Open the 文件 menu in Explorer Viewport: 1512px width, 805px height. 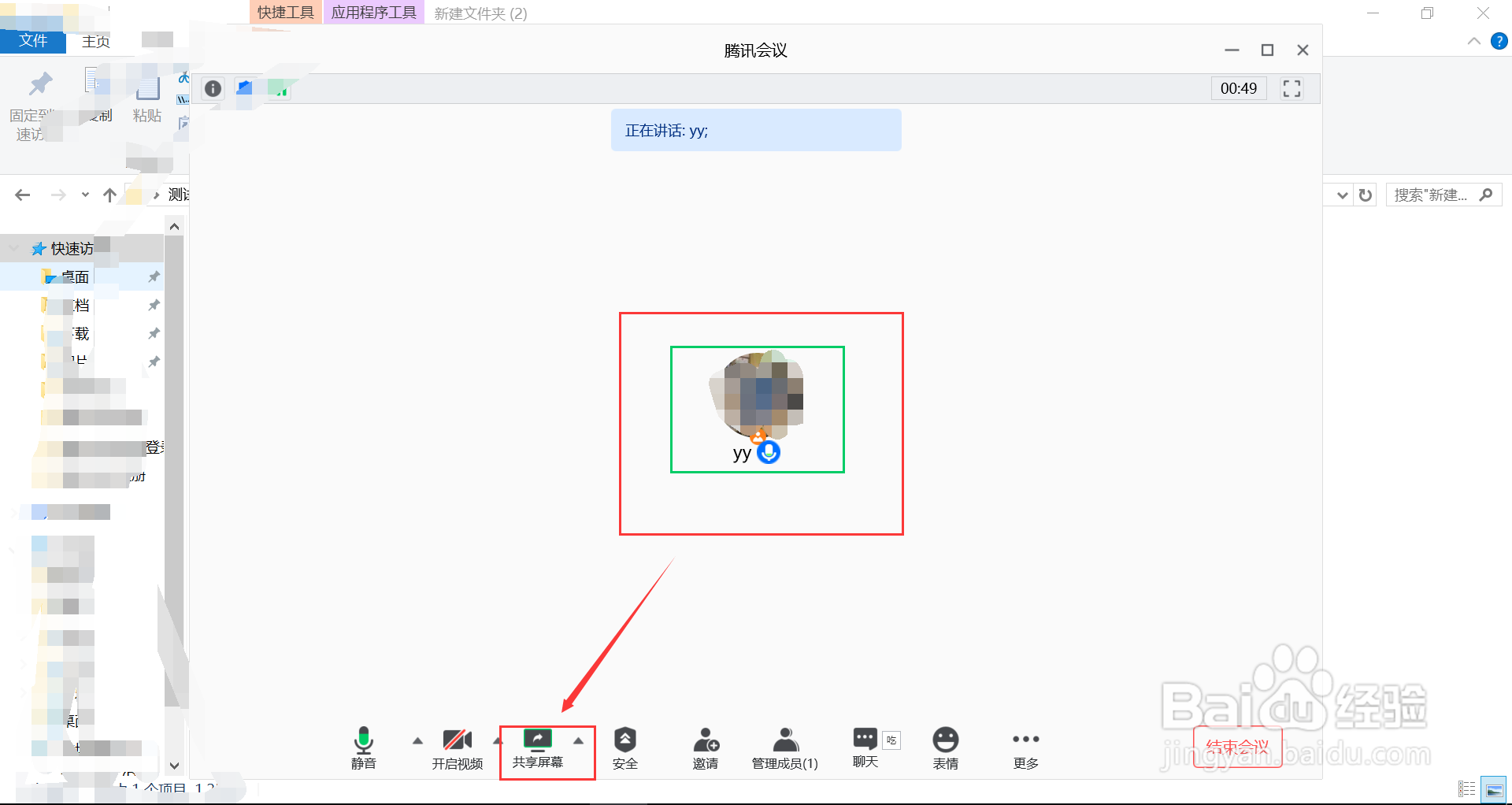[32, 41]
